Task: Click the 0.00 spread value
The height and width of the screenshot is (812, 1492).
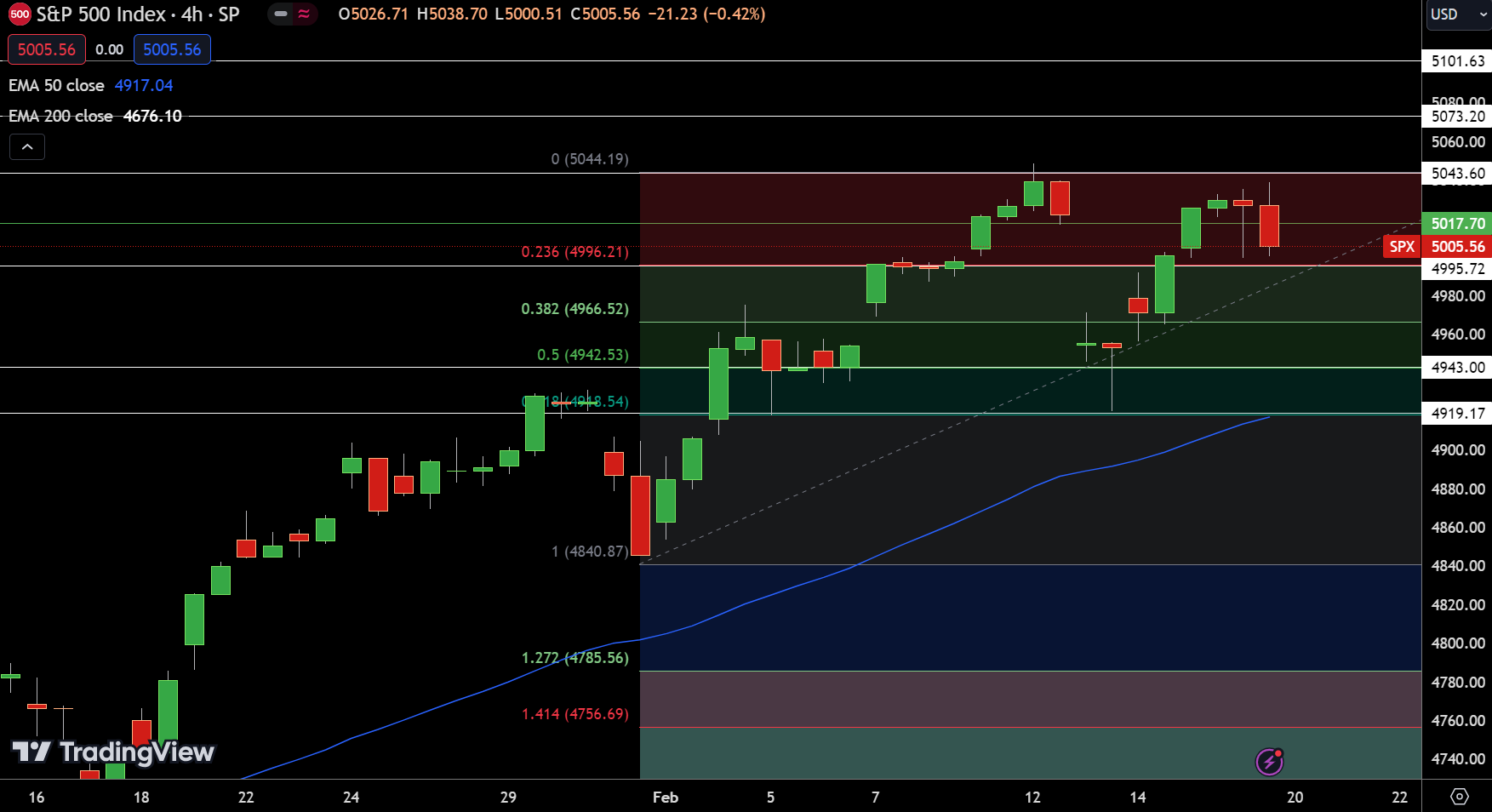Action: click(x=110, y=49)
